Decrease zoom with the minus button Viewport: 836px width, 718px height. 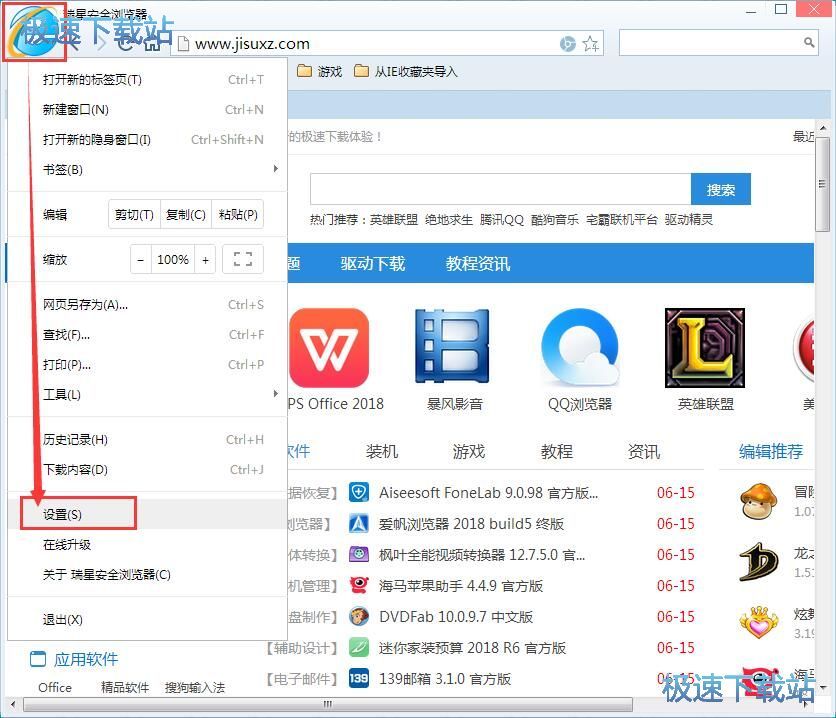tap(141, 260)
